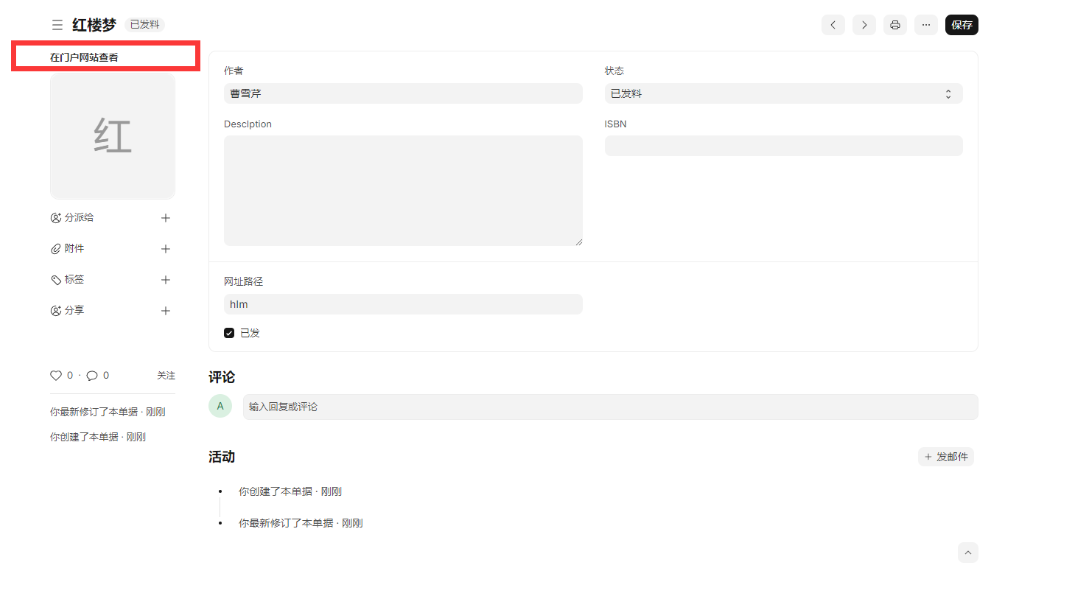1068x611 pixels.
Task: Go to next document arrow
Action: 864,25
